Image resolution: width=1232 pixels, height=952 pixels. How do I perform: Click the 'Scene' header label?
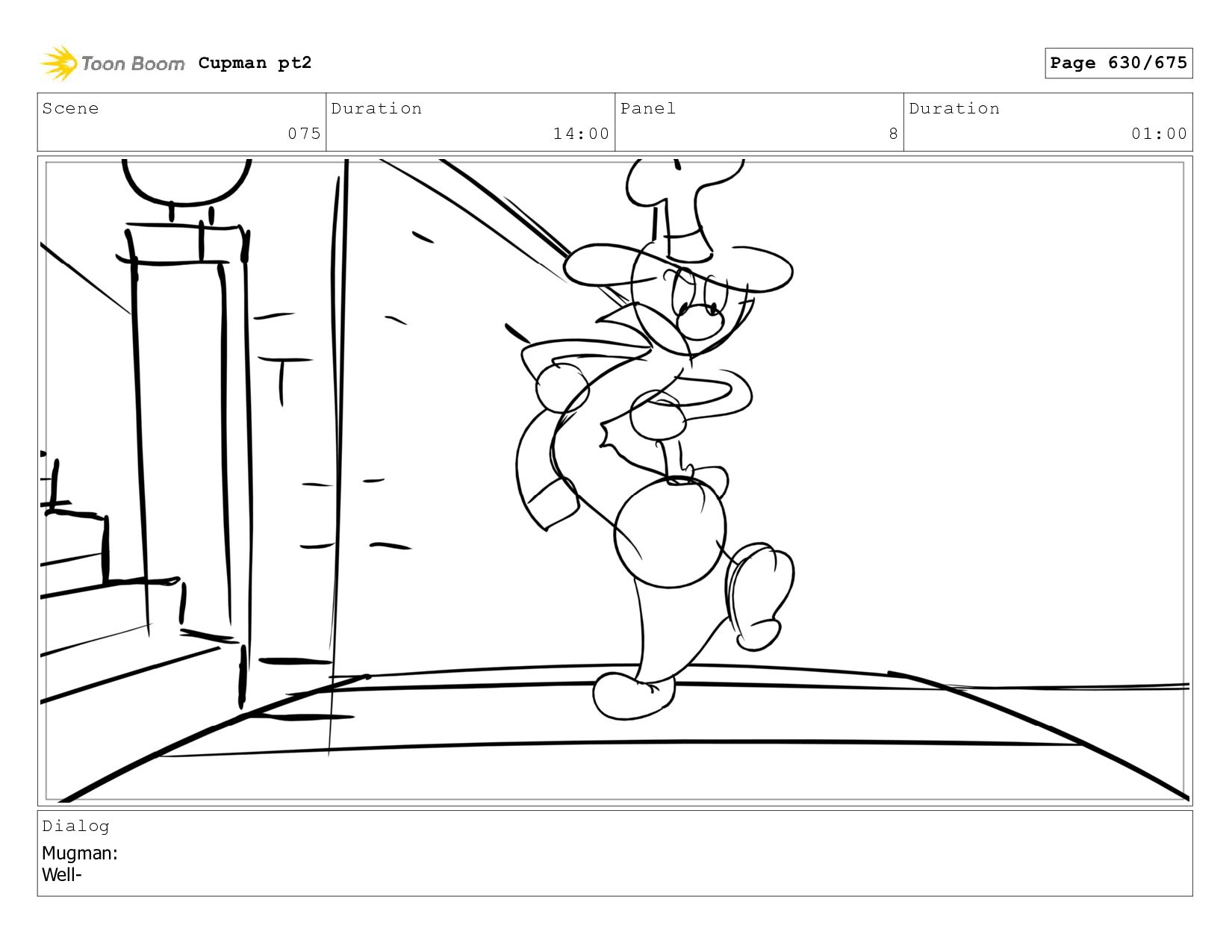(70, 108)
